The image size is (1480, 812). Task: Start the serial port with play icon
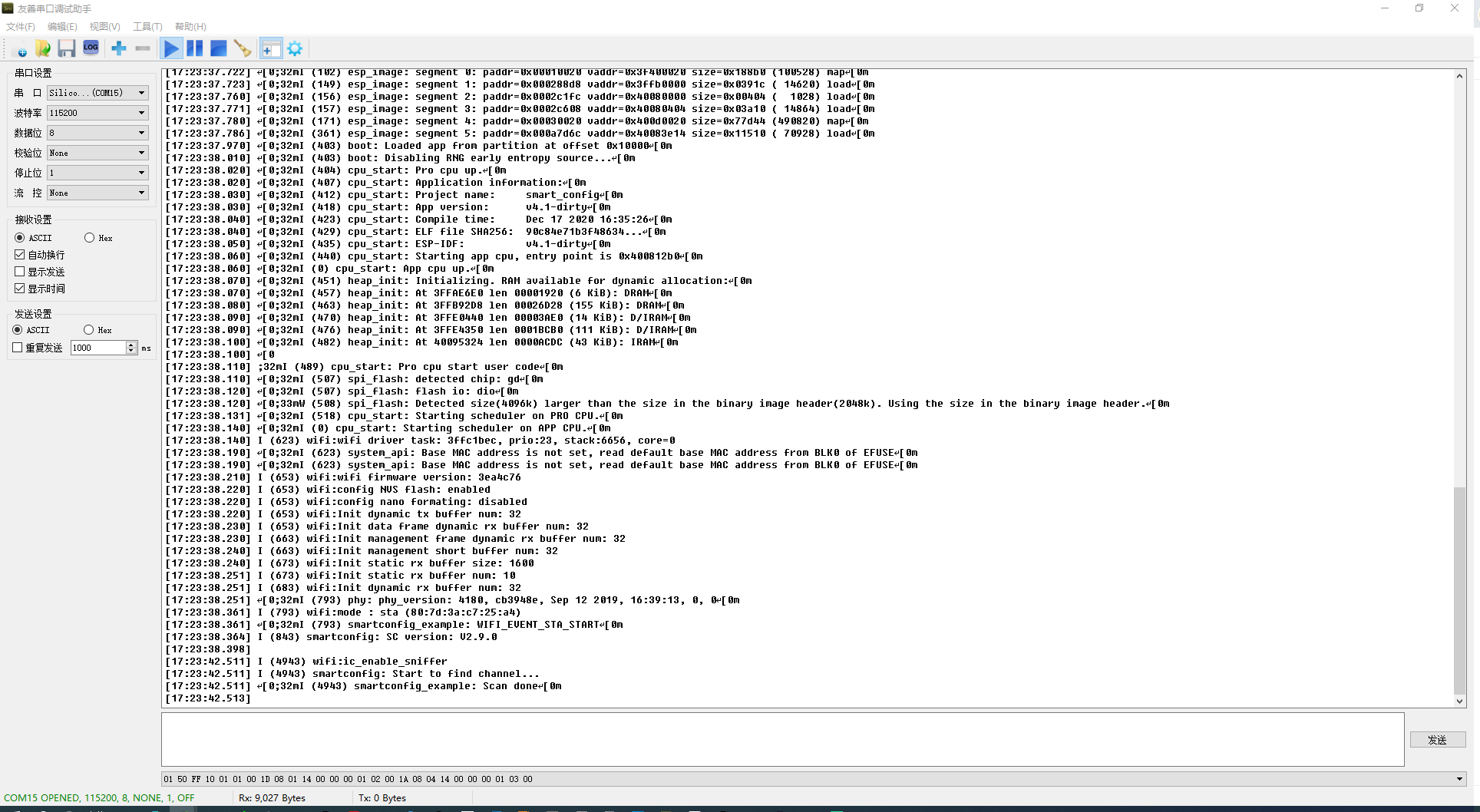171,49
